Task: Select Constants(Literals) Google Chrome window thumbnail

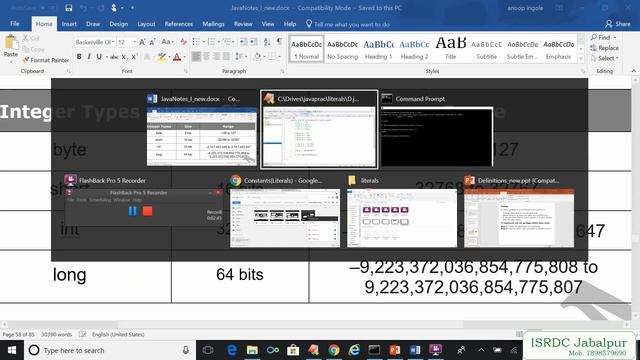Action: [285, 211]
